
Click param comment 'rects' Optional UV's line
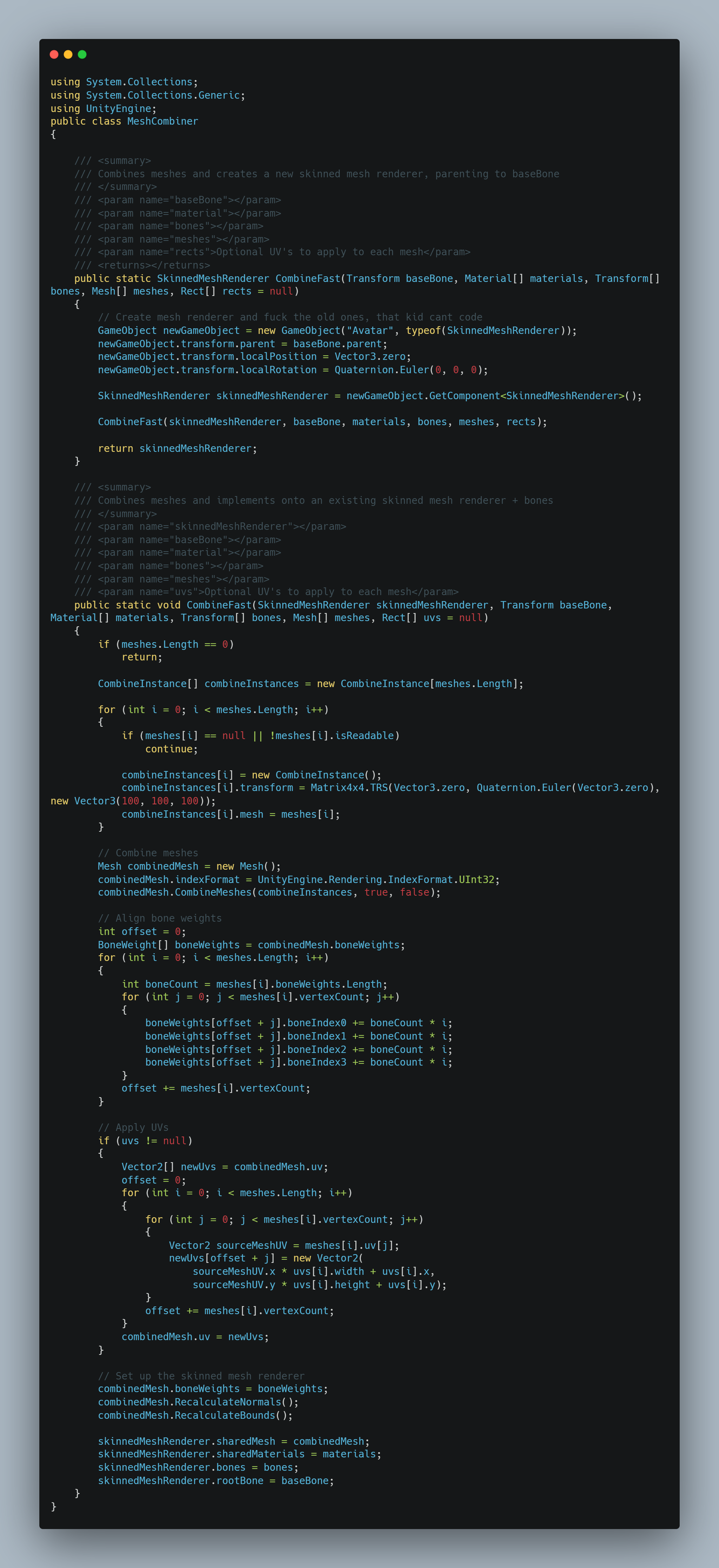click(x=272, y=252)
